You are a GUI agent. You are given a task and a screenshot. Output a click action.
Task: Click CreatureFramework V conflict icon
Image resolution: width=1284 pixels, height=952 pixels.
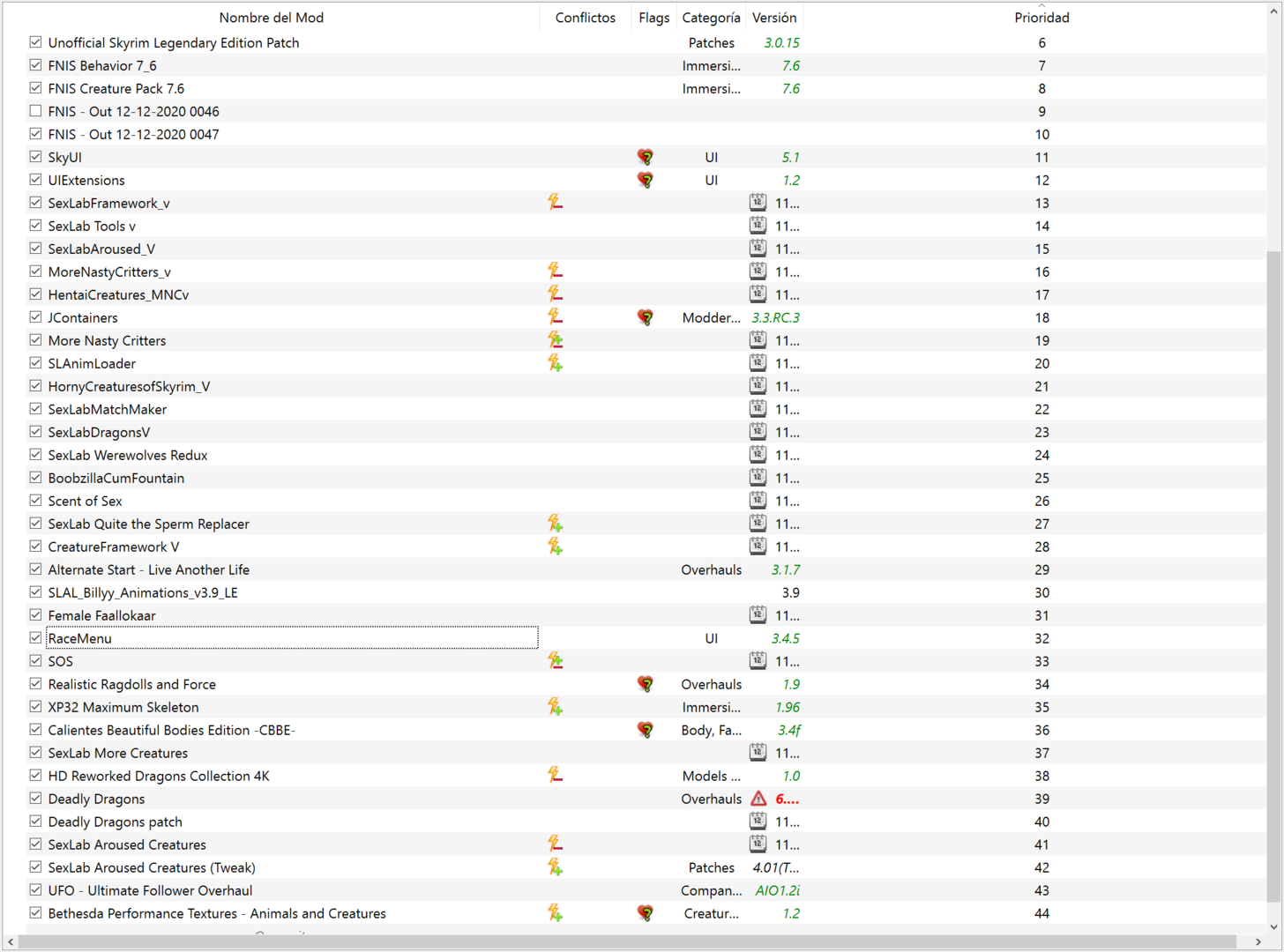[555, 547]
